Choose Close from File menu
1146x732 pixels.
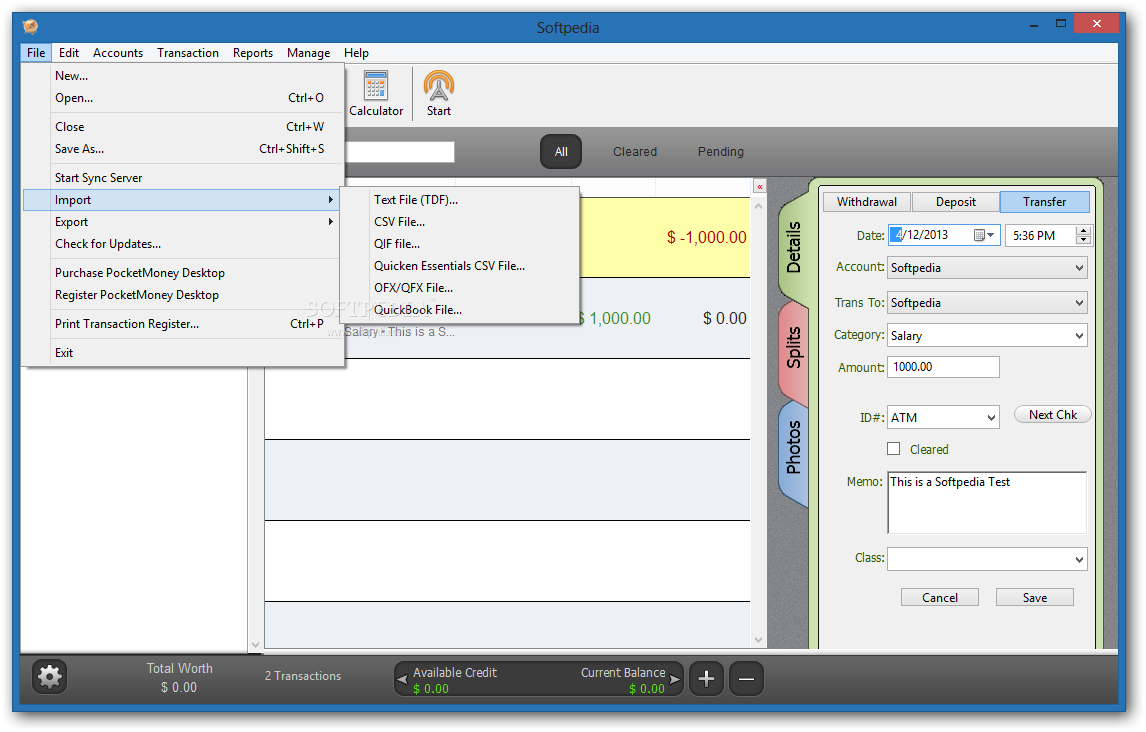181,127
